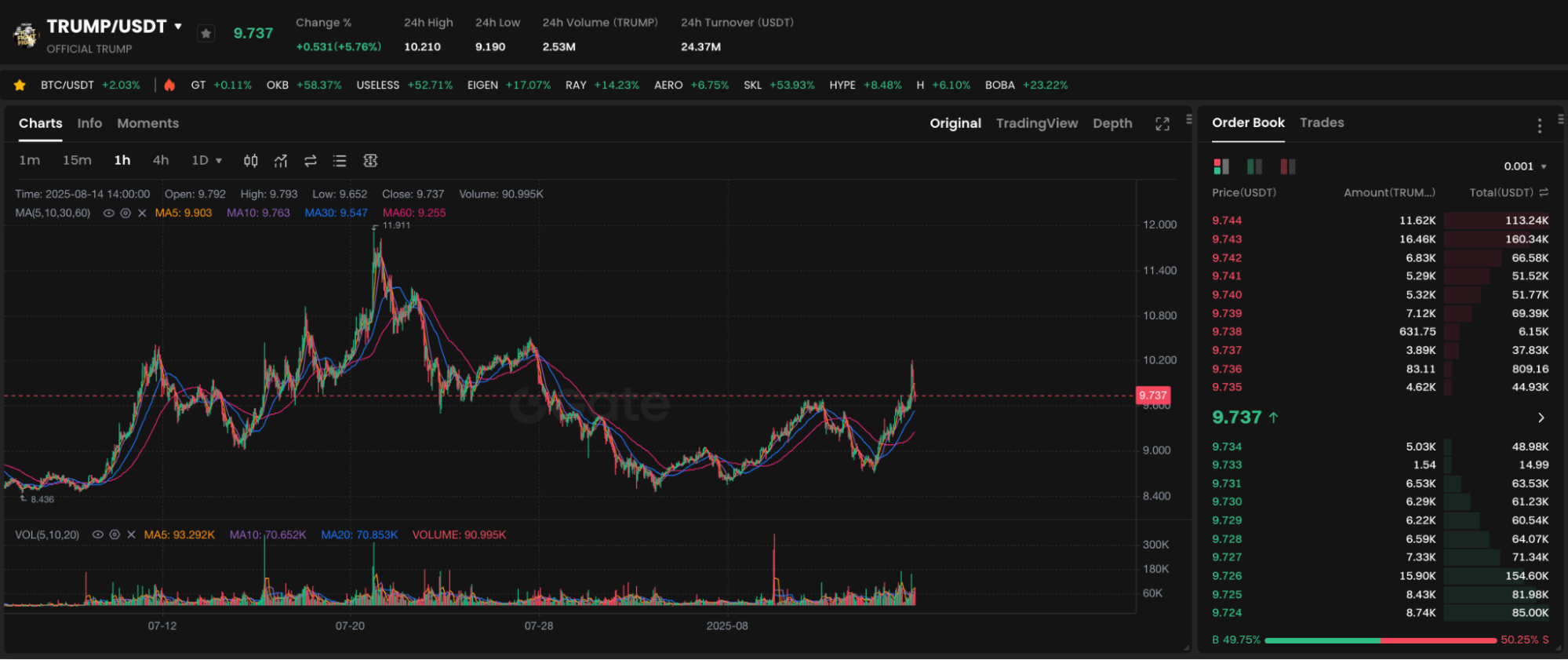
Task: Click the MA60: 9.255 legend value
Action: [413, 213]
